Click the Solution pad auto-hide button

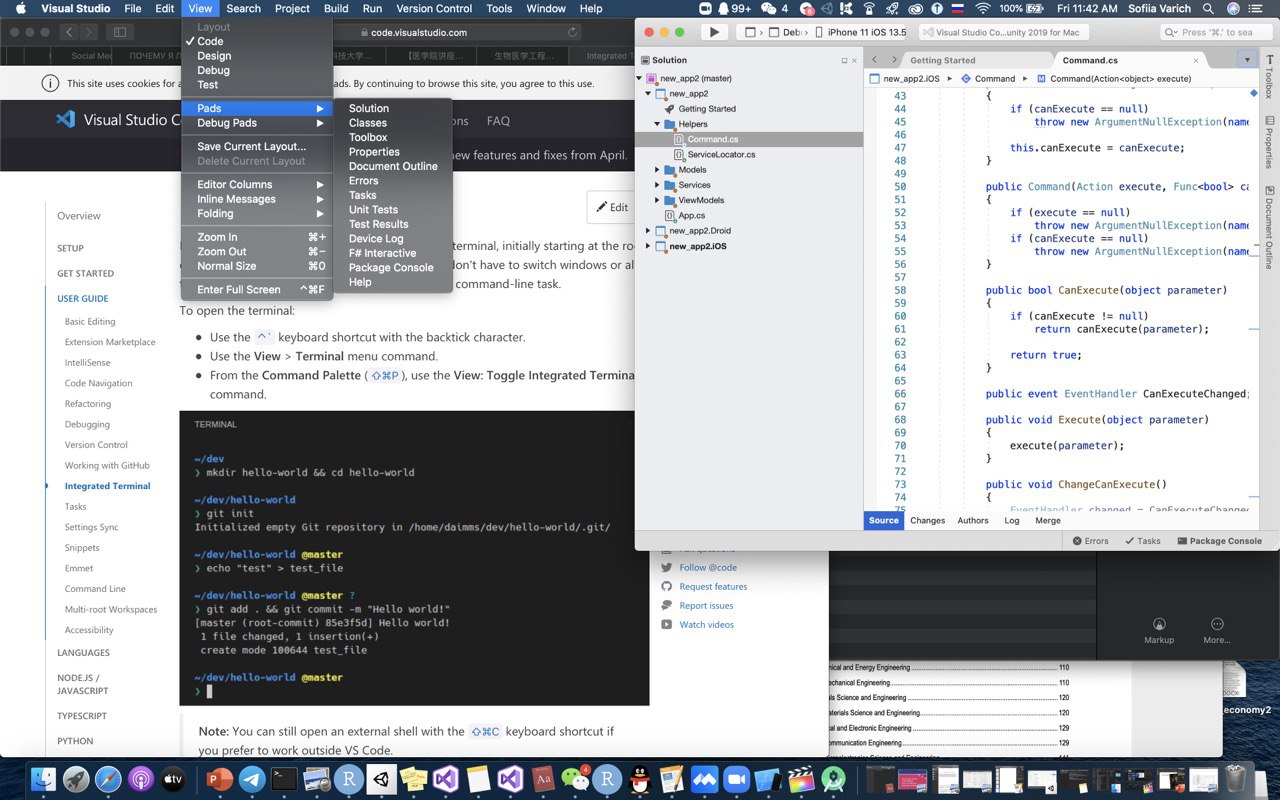coord(844,60)
